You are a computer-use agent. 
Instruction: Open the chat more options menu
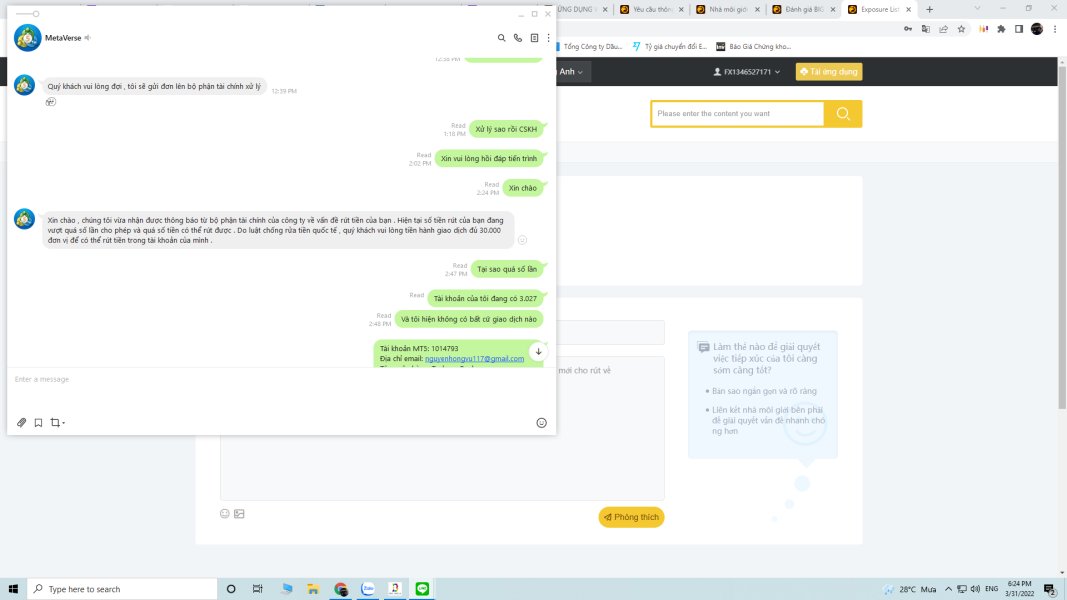548,38
